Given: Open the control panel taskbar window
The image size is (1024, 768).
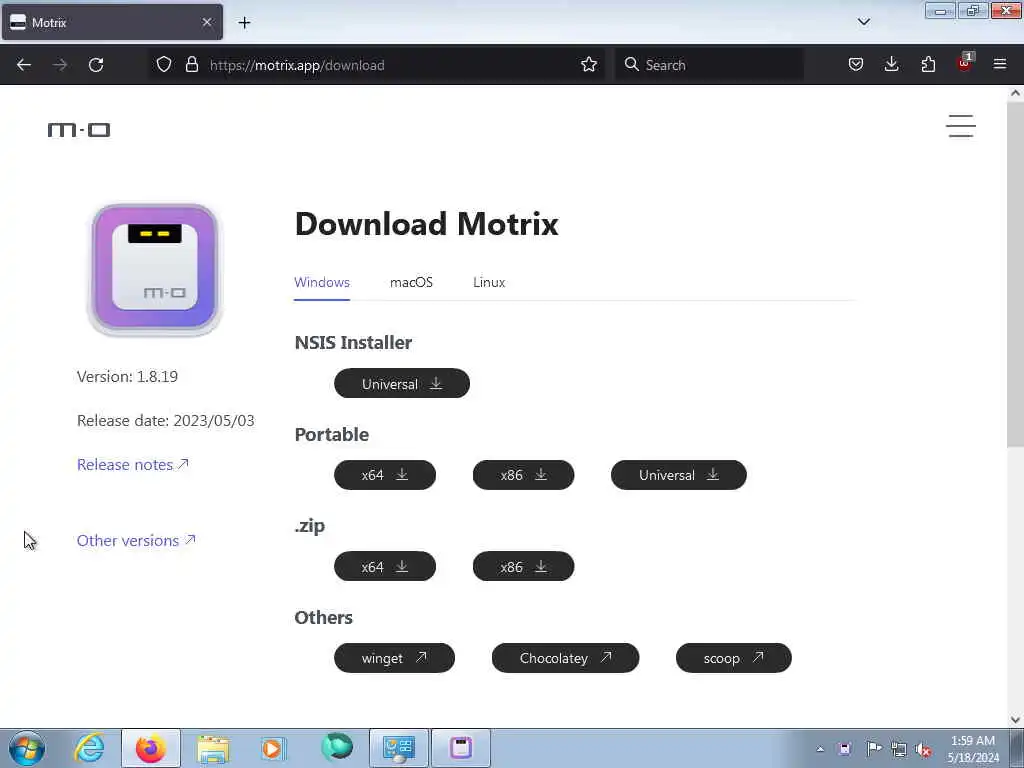Looking at the screenshot, I should click(x=399, y=748).
